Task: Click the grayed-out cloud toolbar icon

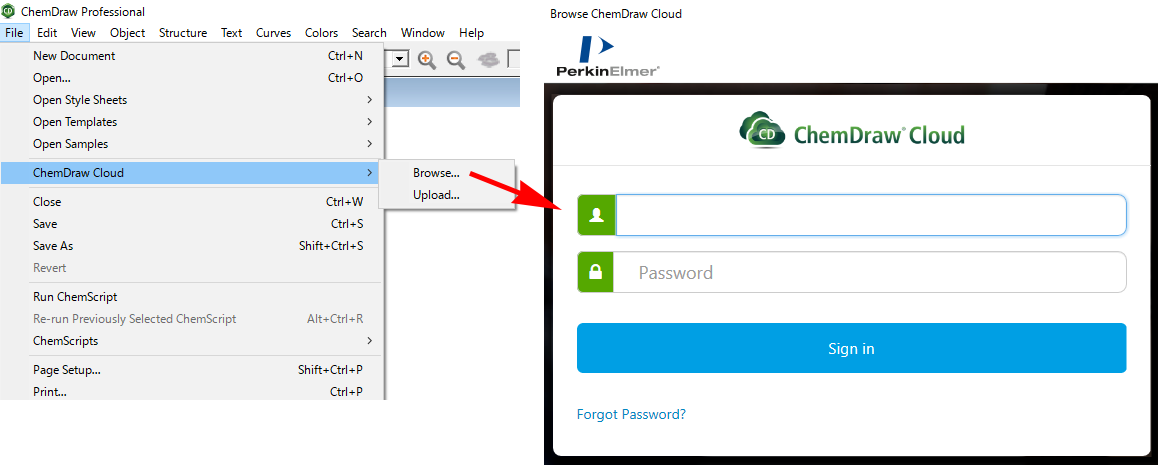Action: coord(488,60)
